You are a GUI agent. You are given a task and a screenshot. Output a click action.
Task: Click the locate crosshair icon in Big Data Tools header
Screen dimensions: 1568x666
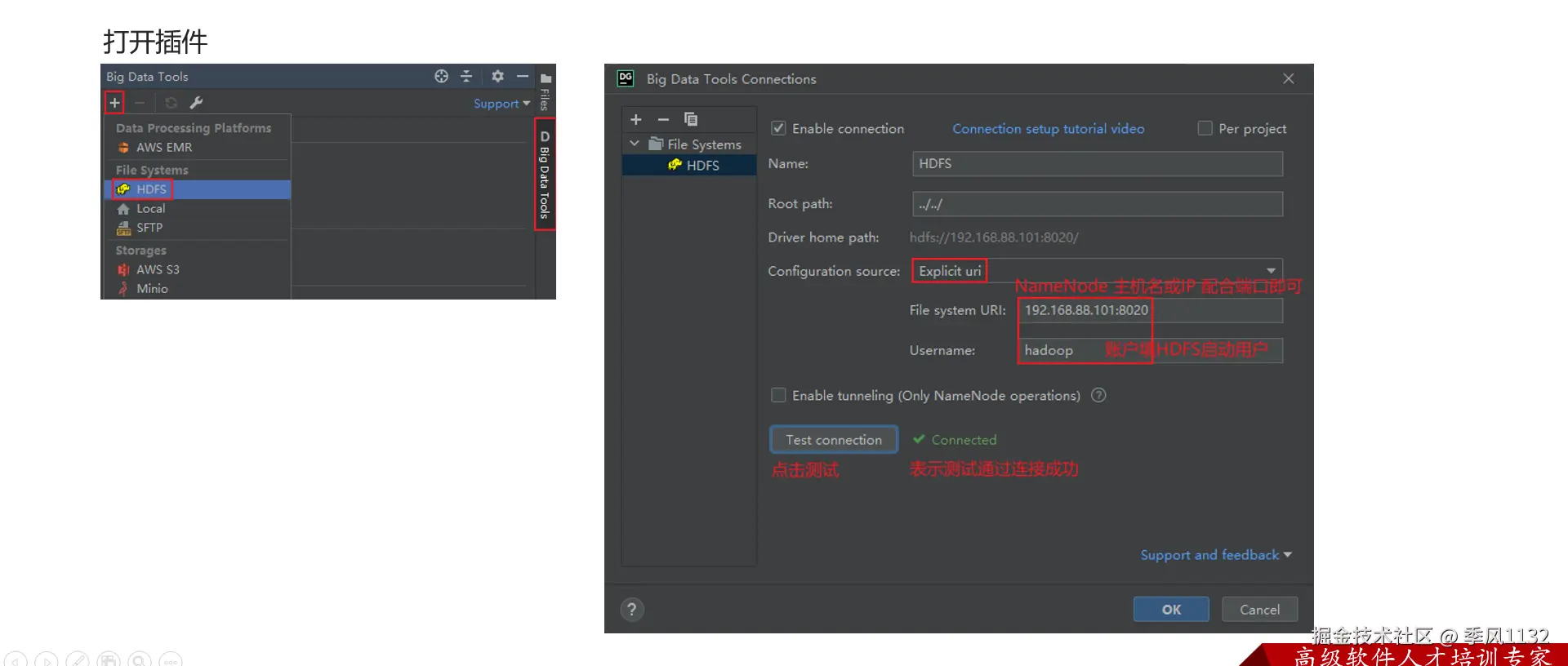441,76
